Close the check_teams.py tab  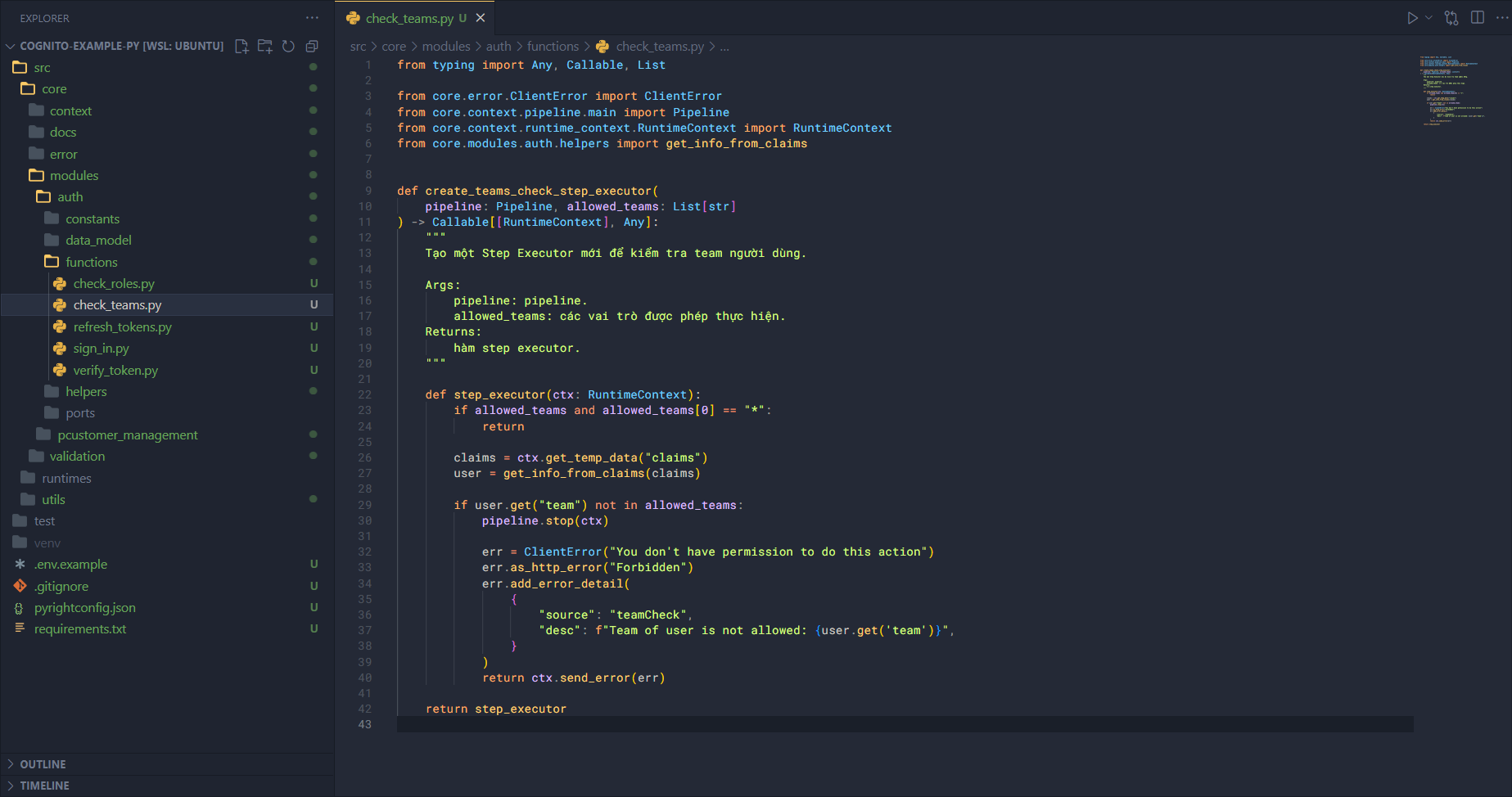click(x=481, y=18)
